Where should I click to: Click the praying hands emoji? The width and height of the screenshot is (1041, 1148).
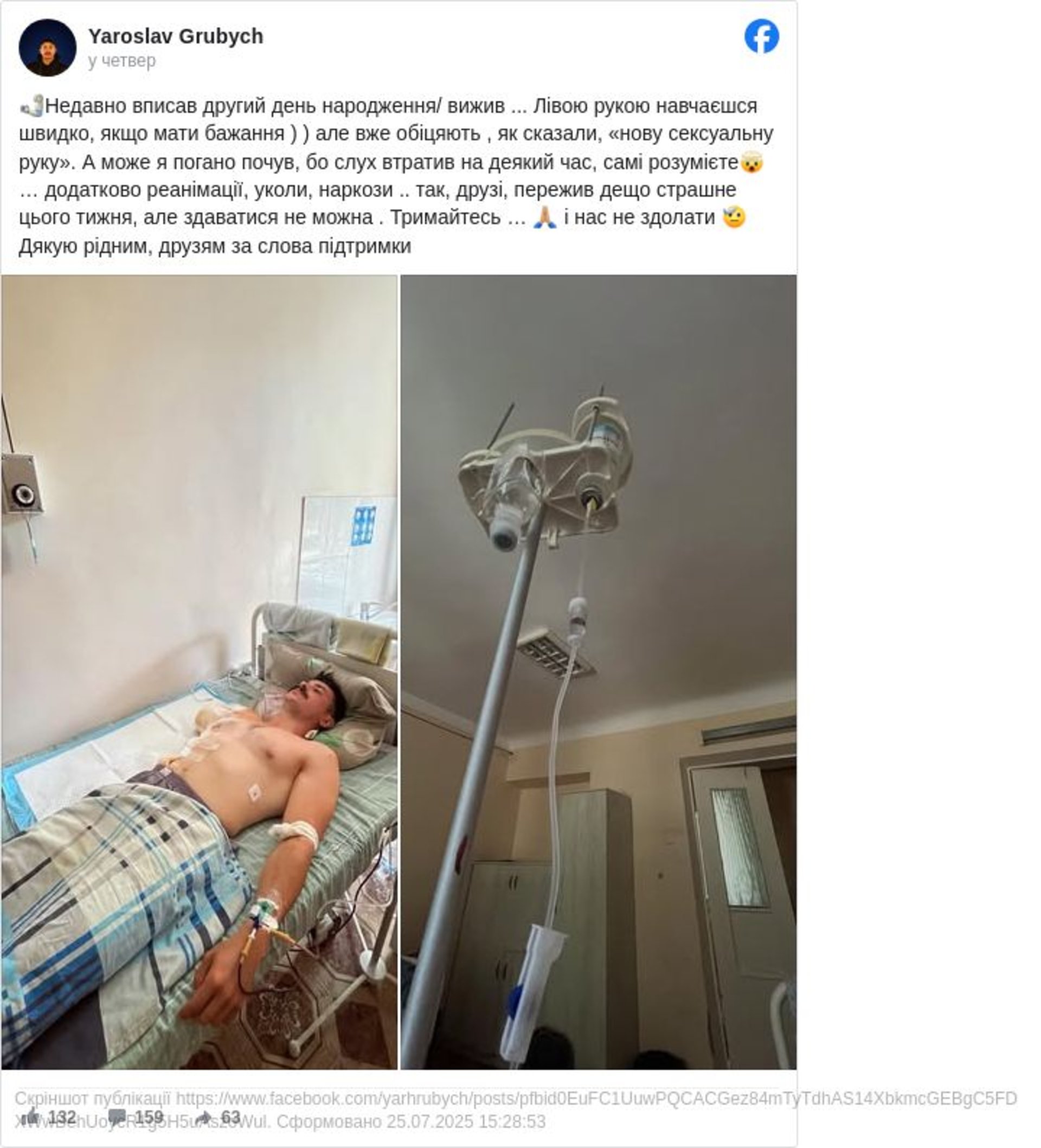(x=545, y=217)
